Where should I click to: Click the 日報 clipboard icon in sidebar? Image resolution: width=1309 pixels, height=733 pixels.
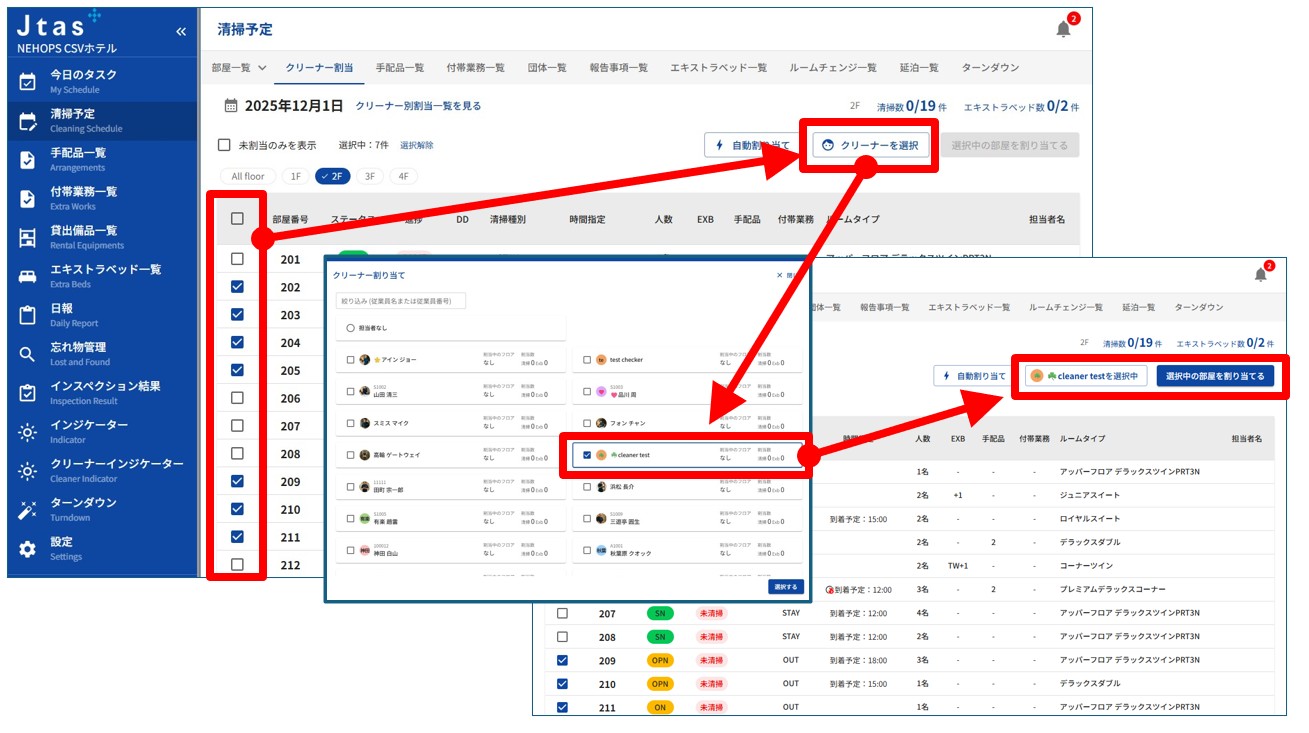[x=28, y=316]
